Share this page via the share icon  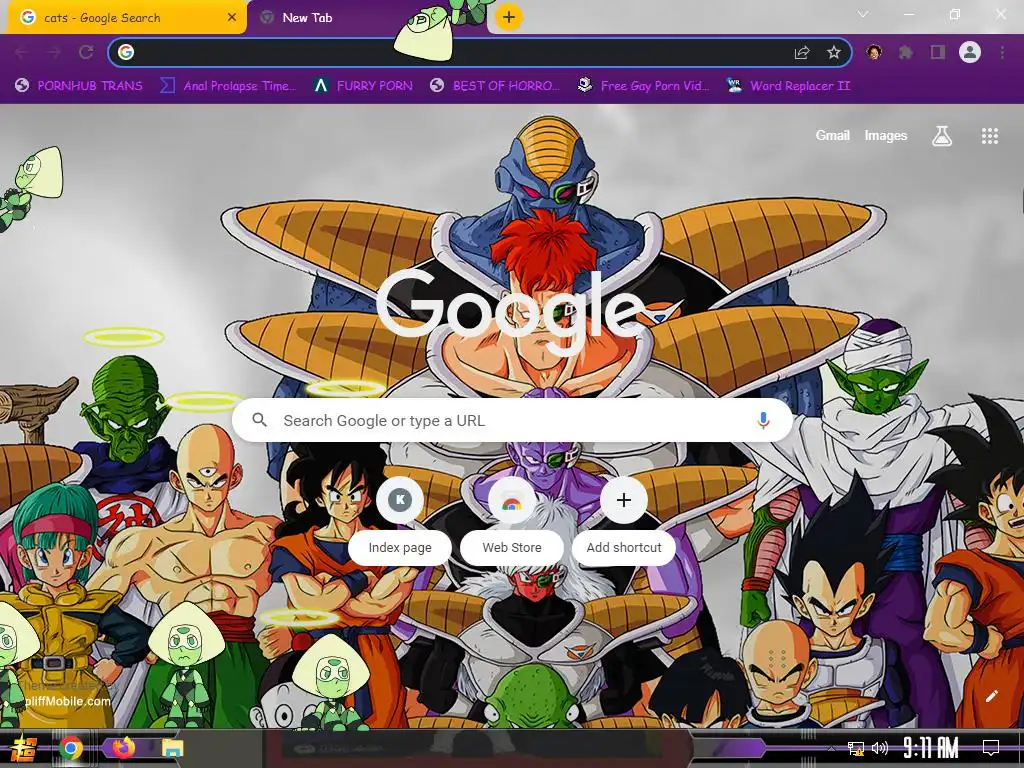pyautogui.click(x=802, y=52)
